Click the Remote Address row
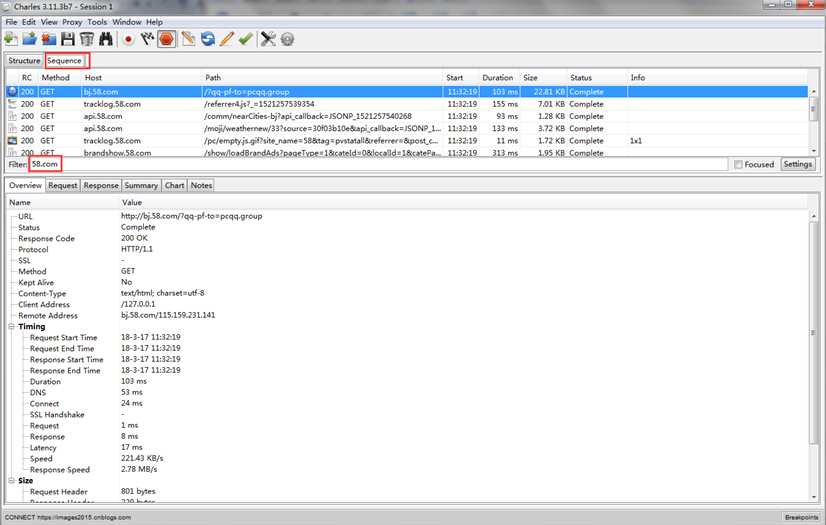Screen dimensions: 826x525 408,315
